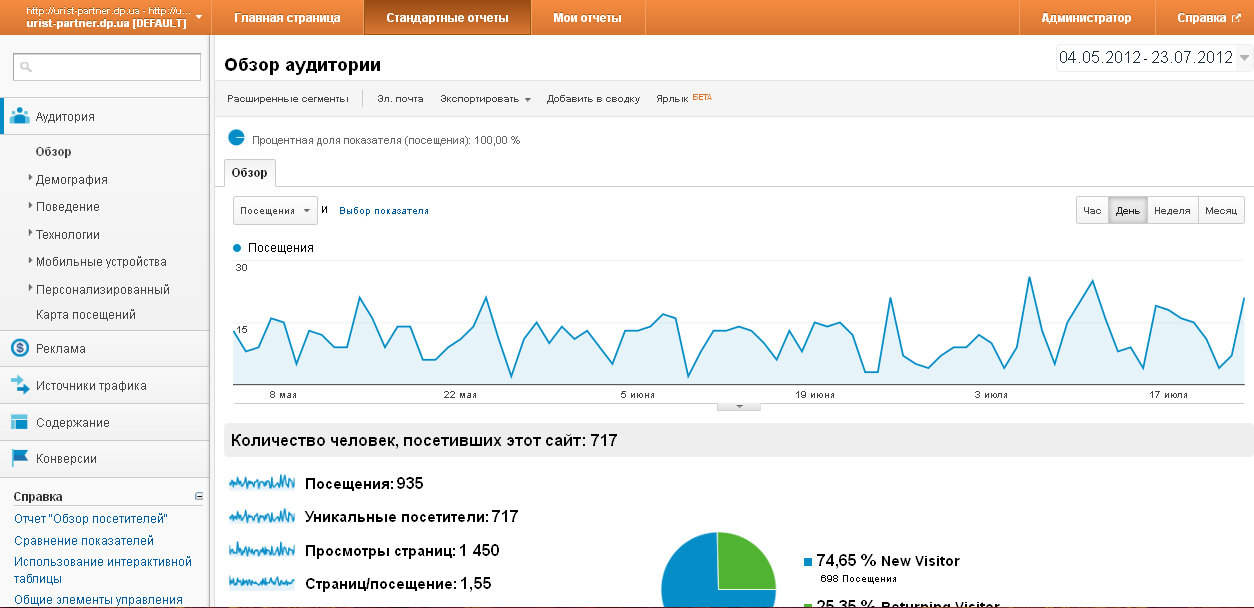Open the Администратор menu

[x=1086, y=18]
